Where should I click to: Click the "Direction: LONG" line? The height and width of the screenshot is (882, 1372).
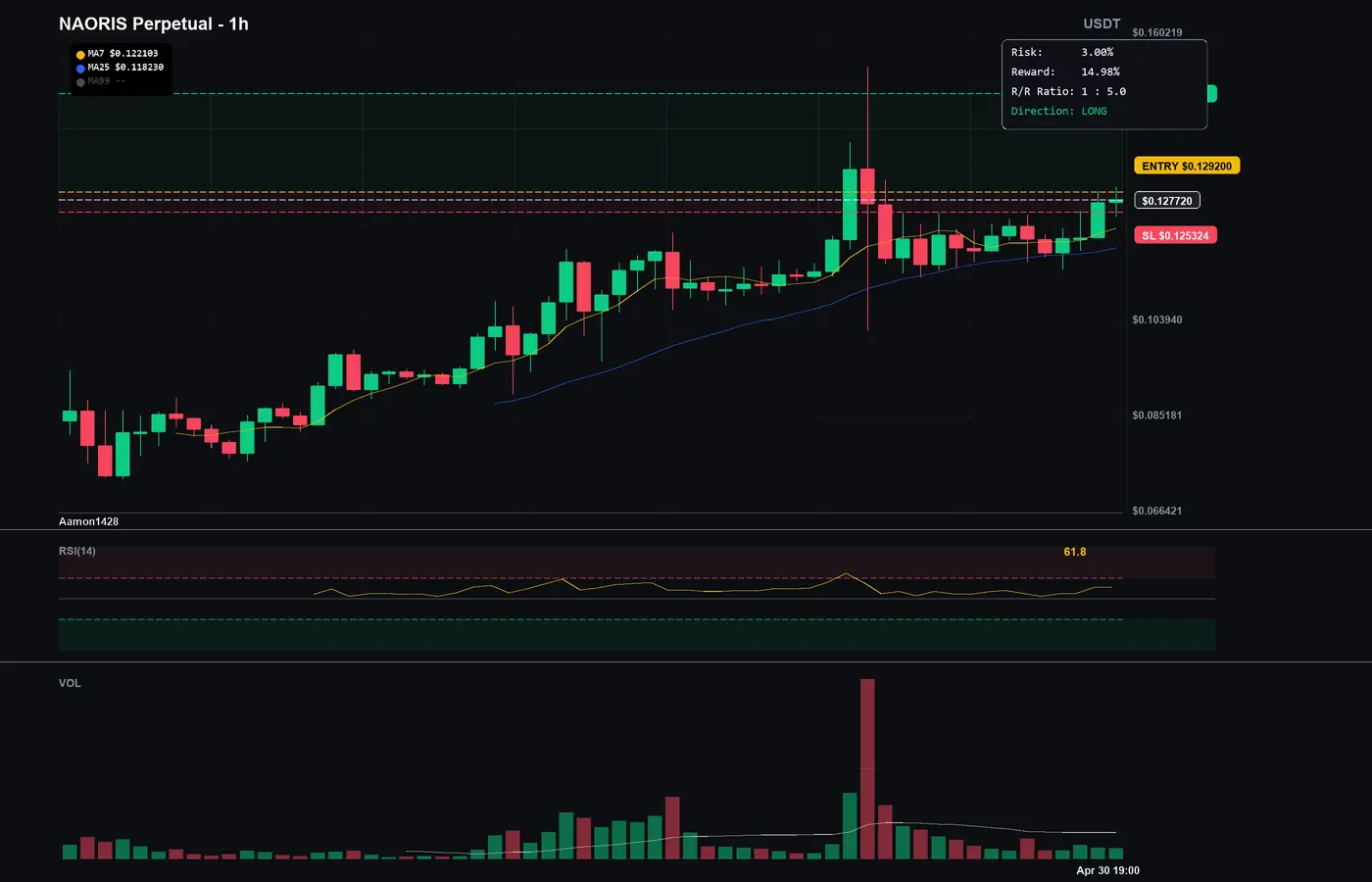pyautogui.click(x=1059, y=111)
